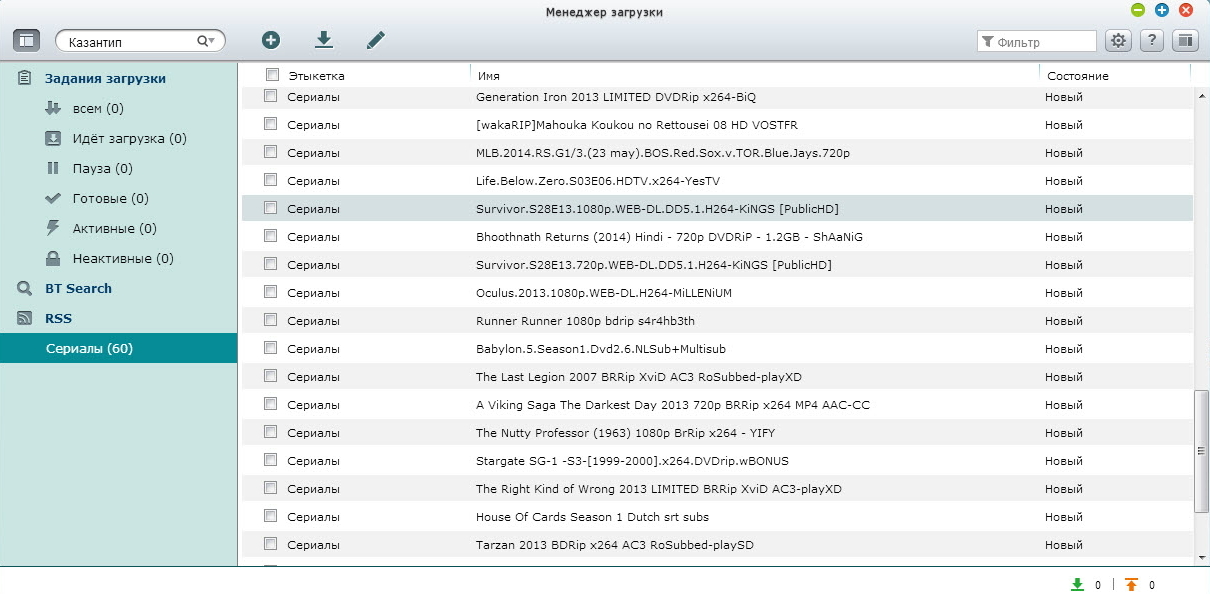The height and width of the screenshot is (594, 1210).
Task: Toggle the sidebar panel icon
Action: 27,41
